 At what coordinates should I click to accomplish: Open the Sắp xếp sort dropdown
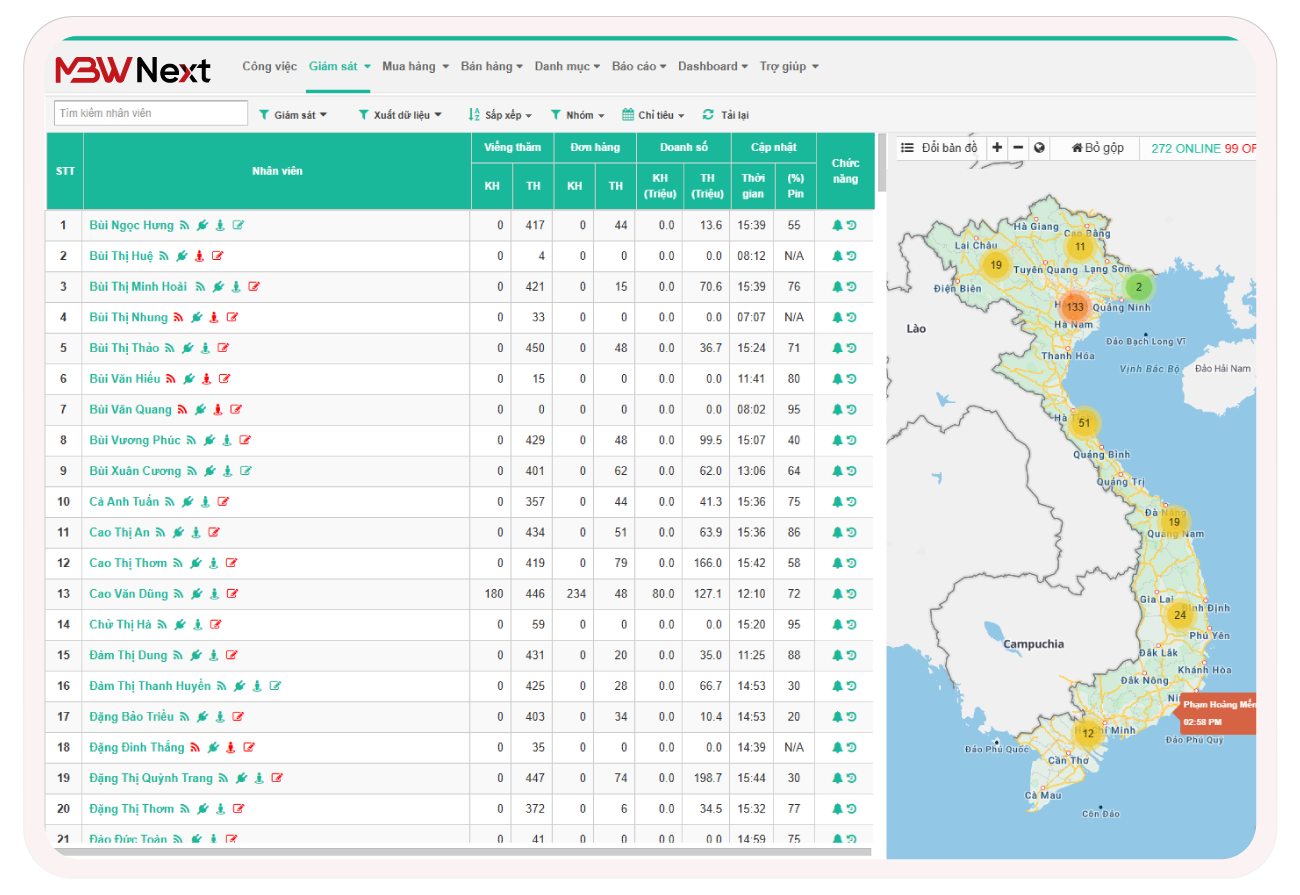click(500, 115)
